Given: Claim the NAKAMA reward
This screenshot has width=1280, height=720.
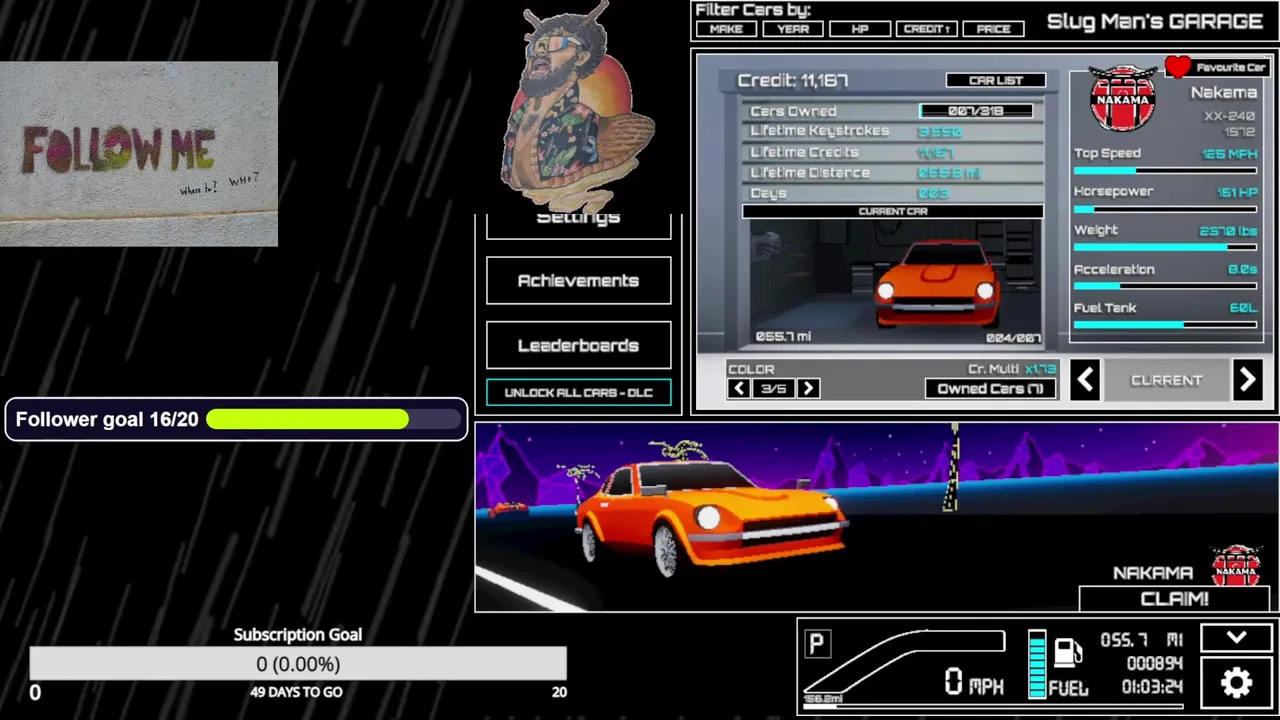Looking at the screenshot, I should 1175,599.
